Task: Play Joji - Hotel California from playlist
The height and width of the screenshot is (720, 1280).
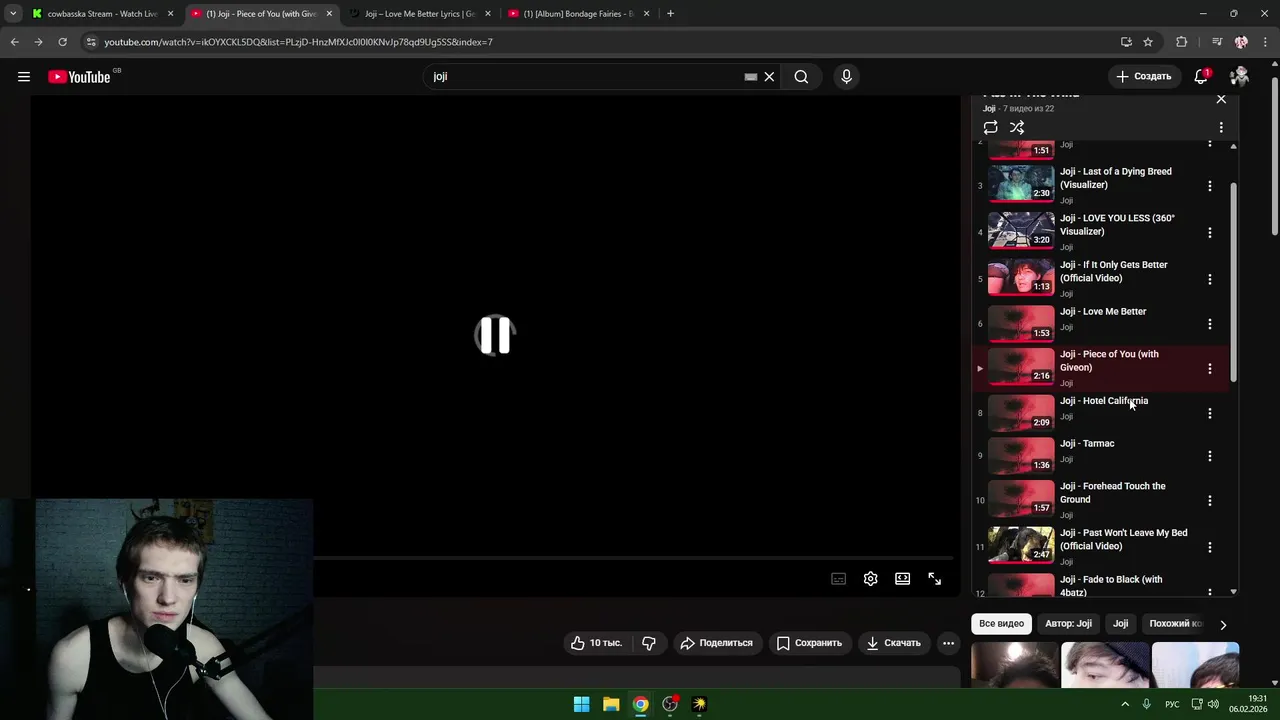Action: pos(1104,401)
